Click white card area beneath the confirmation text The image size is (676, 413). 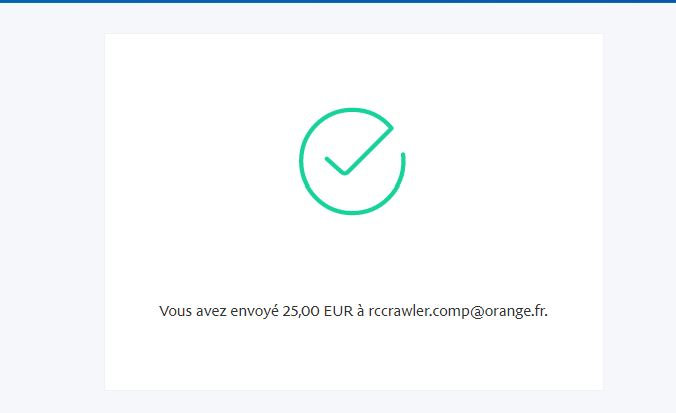click(x=354, y=355)
